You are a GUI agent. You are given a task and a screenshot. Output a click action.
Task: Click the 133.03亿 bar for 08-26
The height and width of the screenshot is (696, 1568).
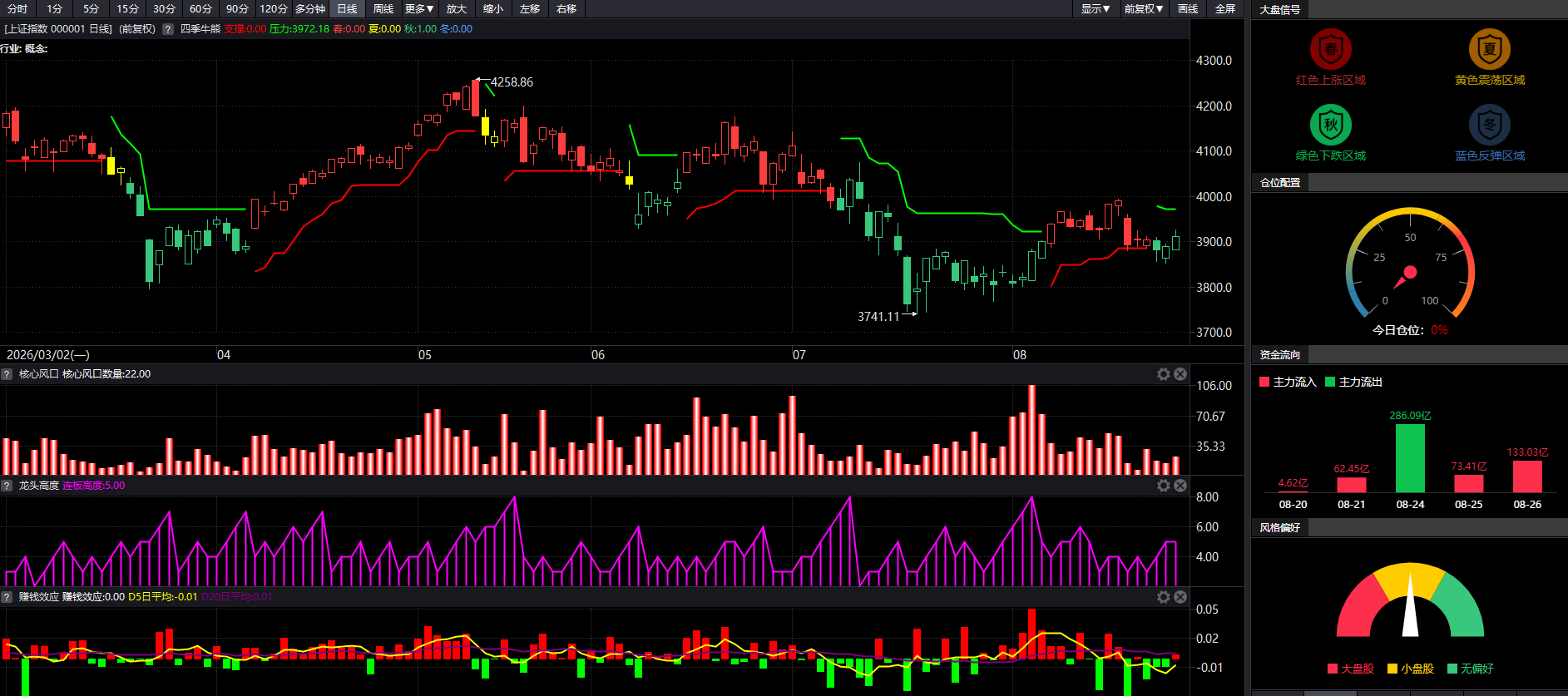click(1527, 476)
